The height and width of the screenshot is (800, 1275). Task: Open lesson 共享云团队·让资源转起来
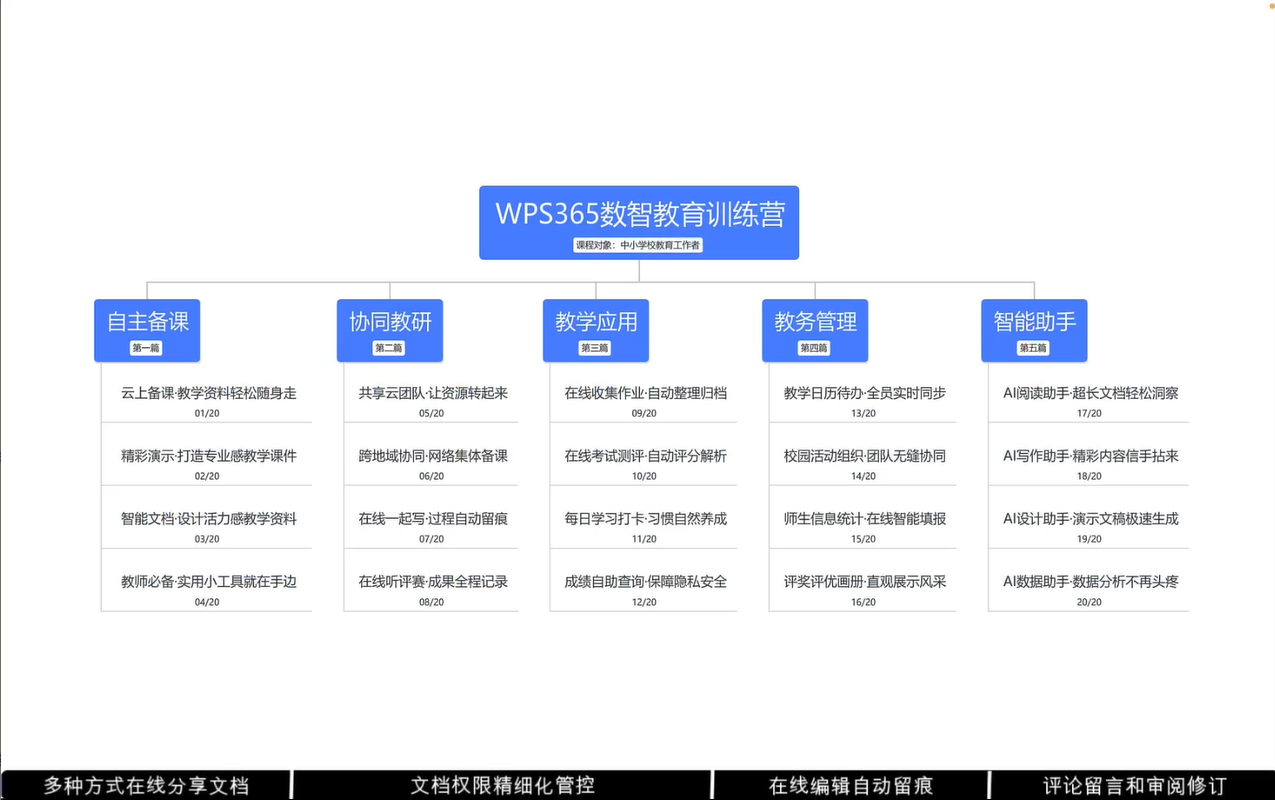(x=433, y=394)
